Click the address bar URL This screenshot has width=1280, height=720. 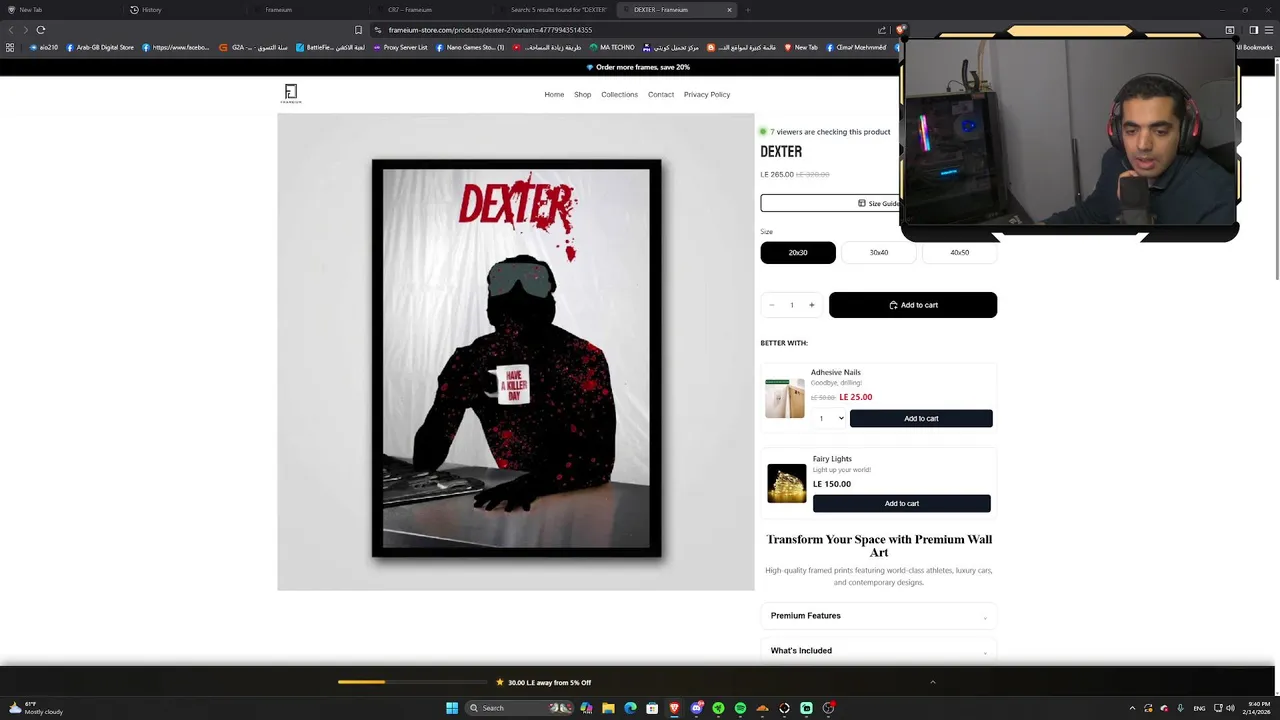coord(490,30)
